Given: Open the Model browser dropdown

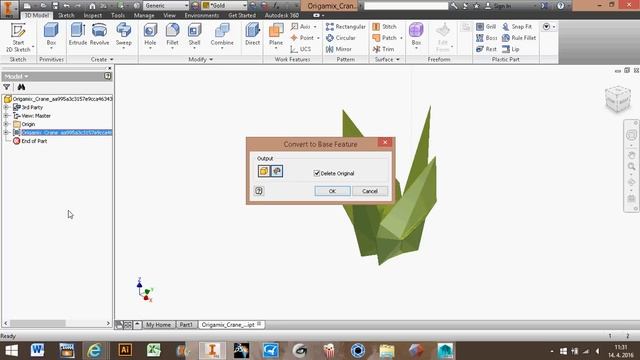Looking at the screenshot, I should 16,76.
